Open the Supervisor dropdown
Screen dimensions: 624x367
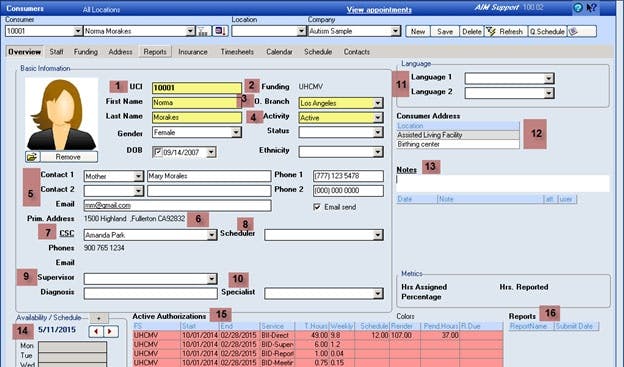point(212,279)
